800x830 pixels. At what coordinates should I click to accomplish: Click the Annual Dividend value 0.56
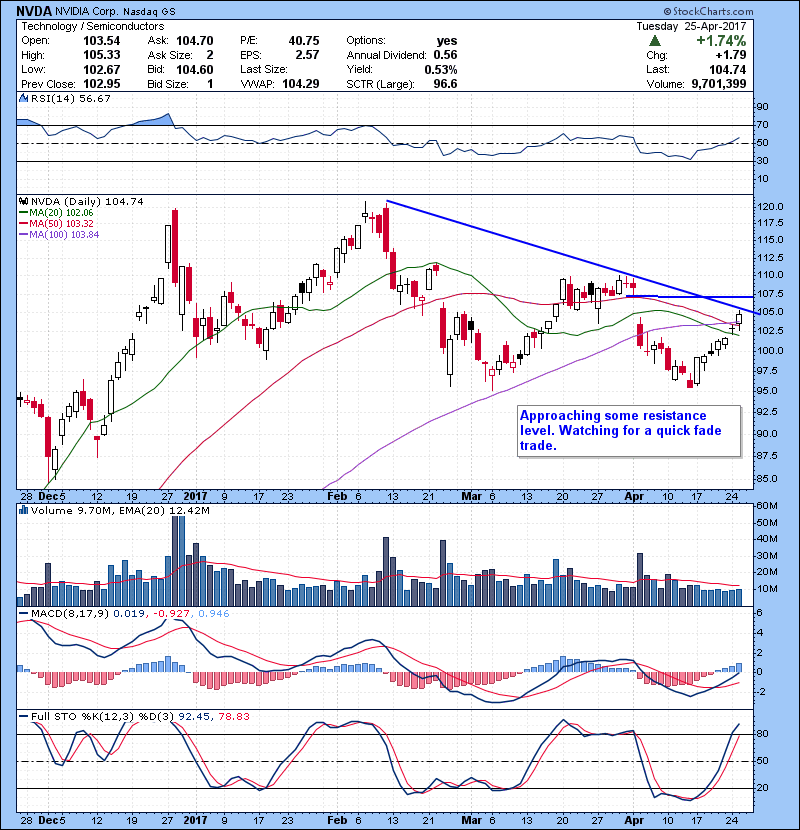click(x=445, y=55)
